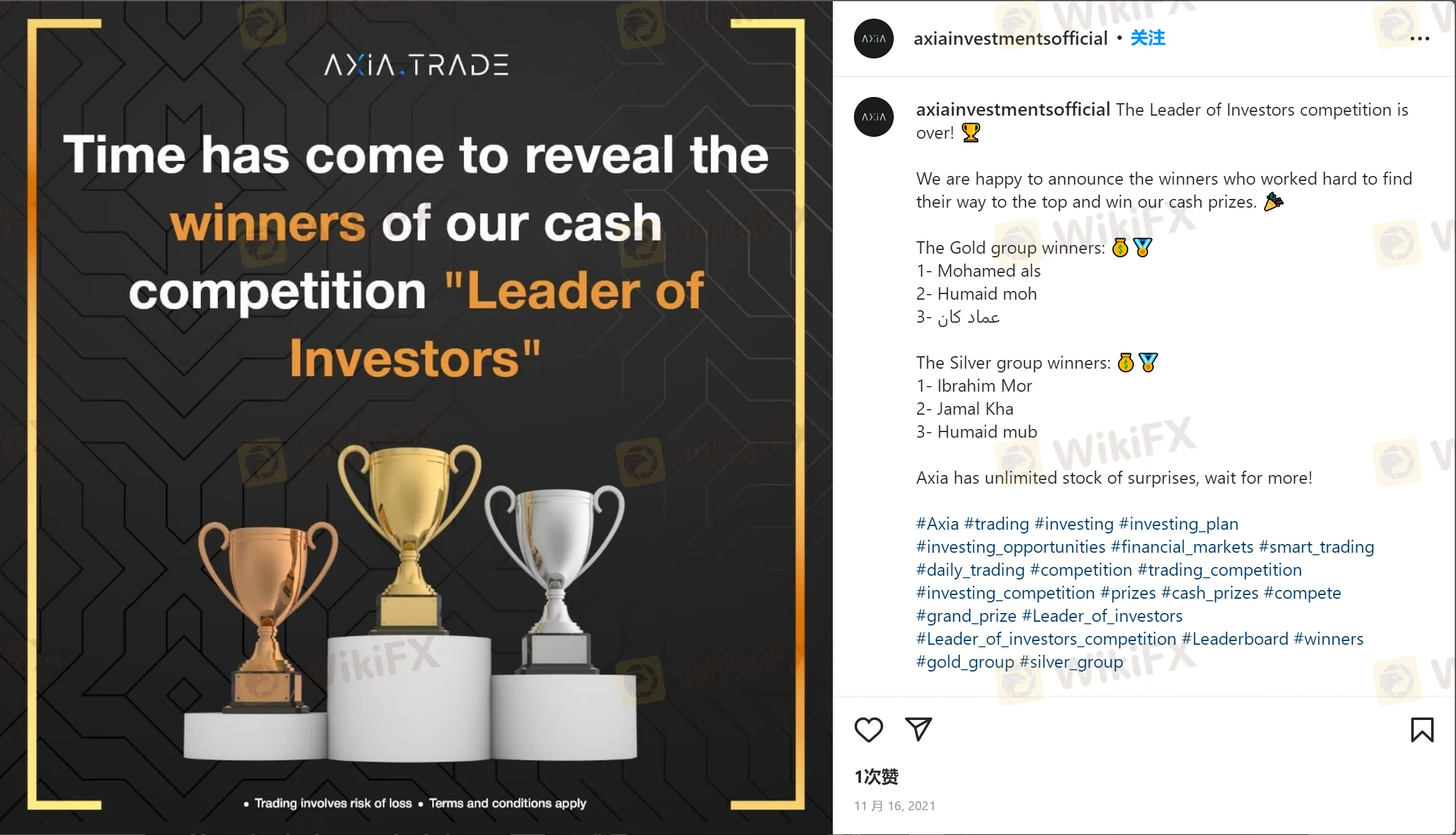This screenshot has width=1456, height=835.
Task: Open the axiainvestmentsofficial username in the caption
Action: point(1013,110)
